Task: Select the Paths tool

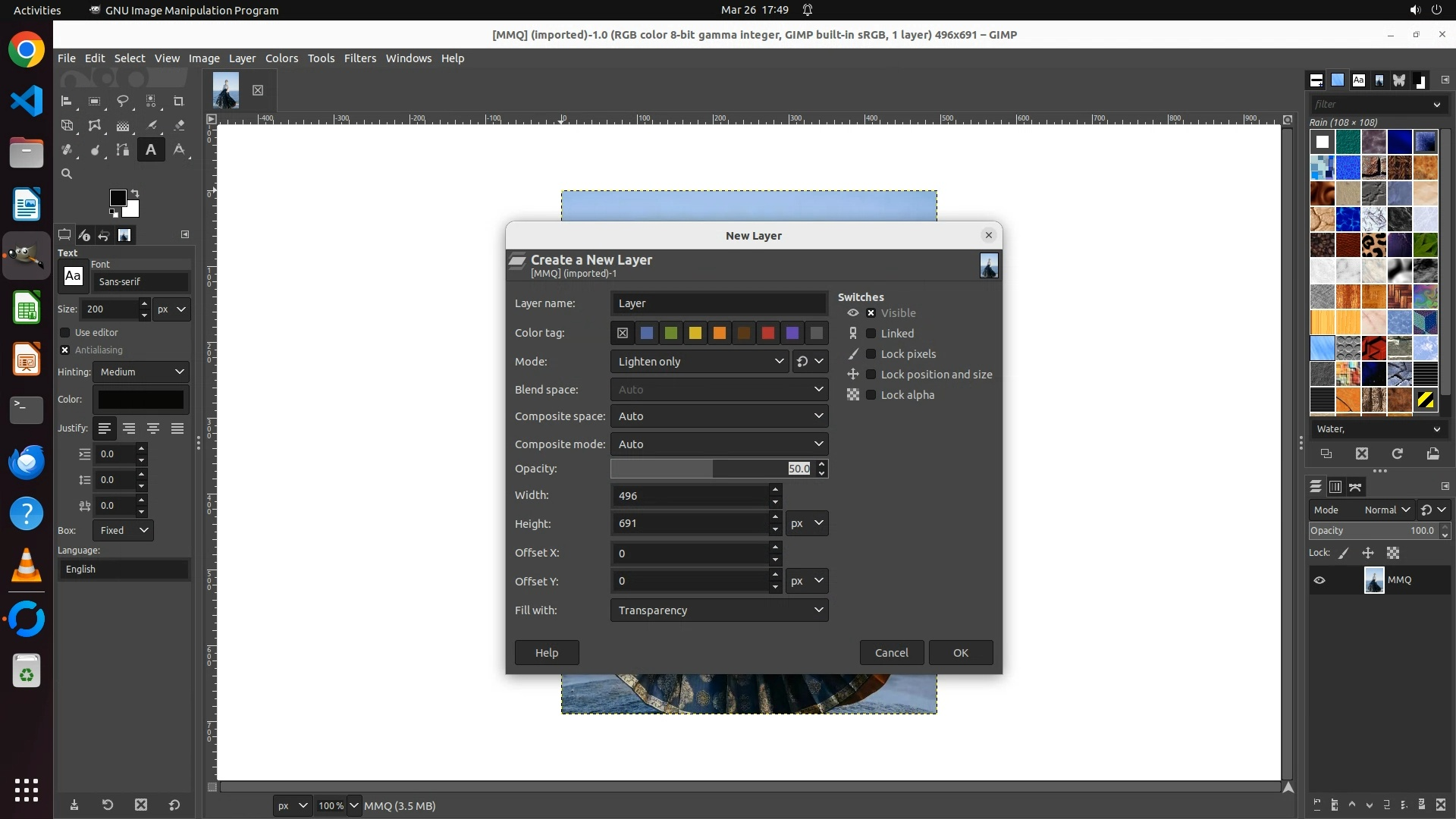Action: coord(123,150)
